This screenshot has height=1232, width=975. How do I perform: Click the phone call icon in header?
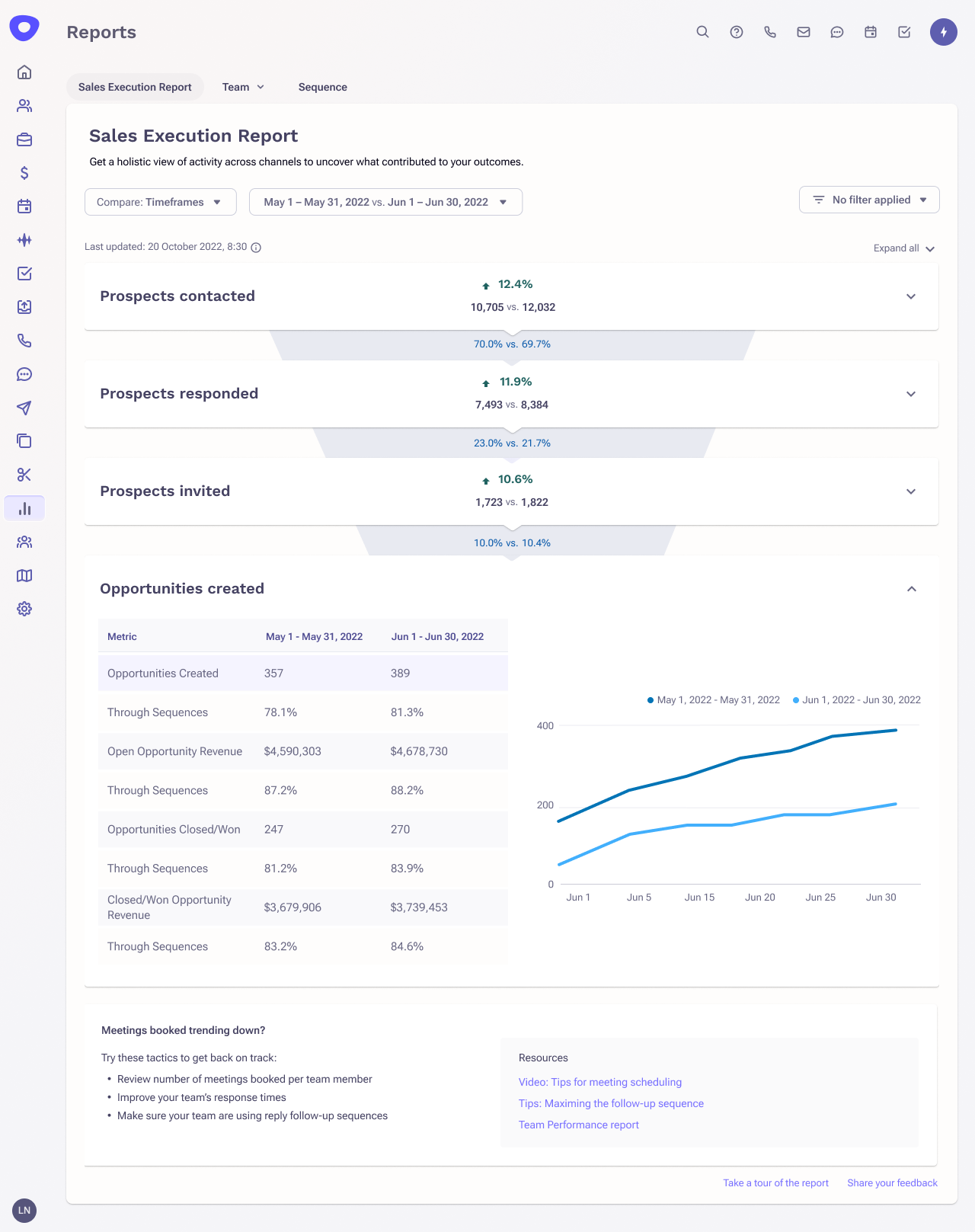coord(770,32)
